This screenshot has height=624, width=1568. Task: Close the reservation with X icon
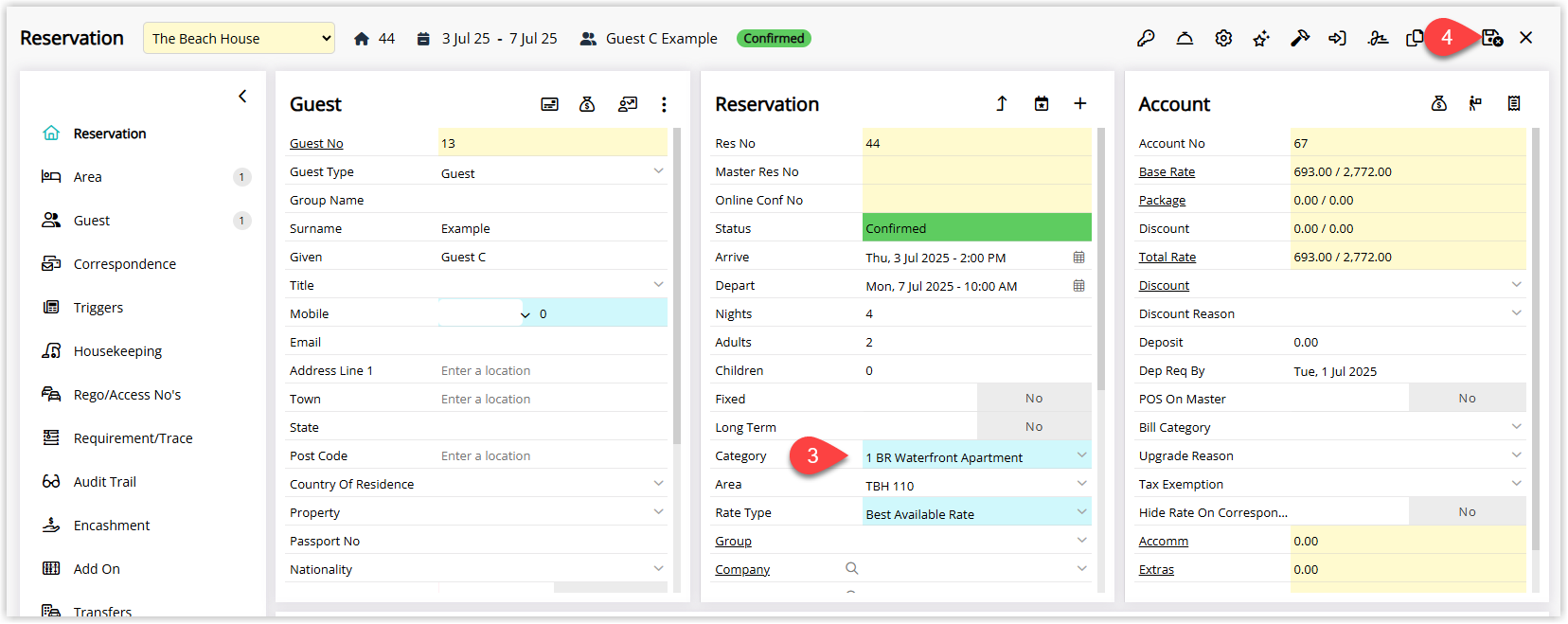tap(1526, 38)
